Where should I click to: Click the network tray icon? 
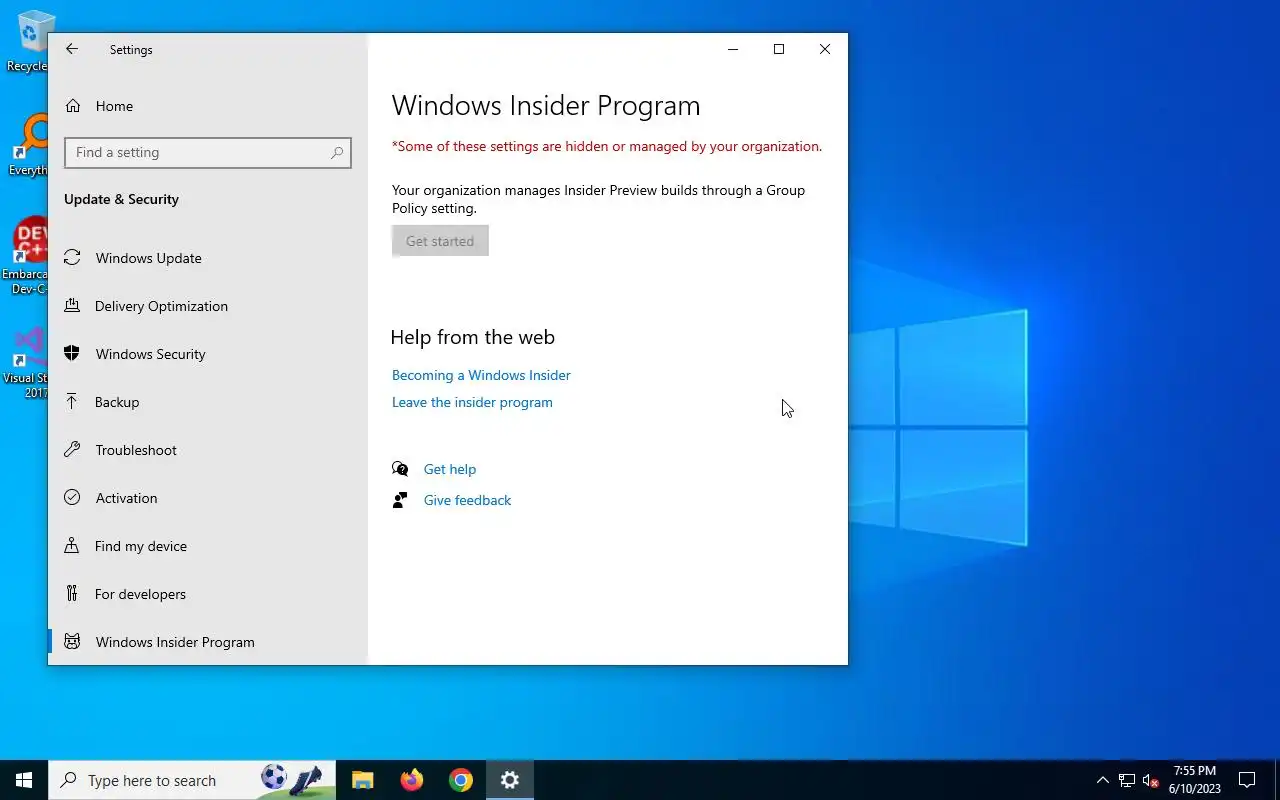click(x=1127, y=781)
